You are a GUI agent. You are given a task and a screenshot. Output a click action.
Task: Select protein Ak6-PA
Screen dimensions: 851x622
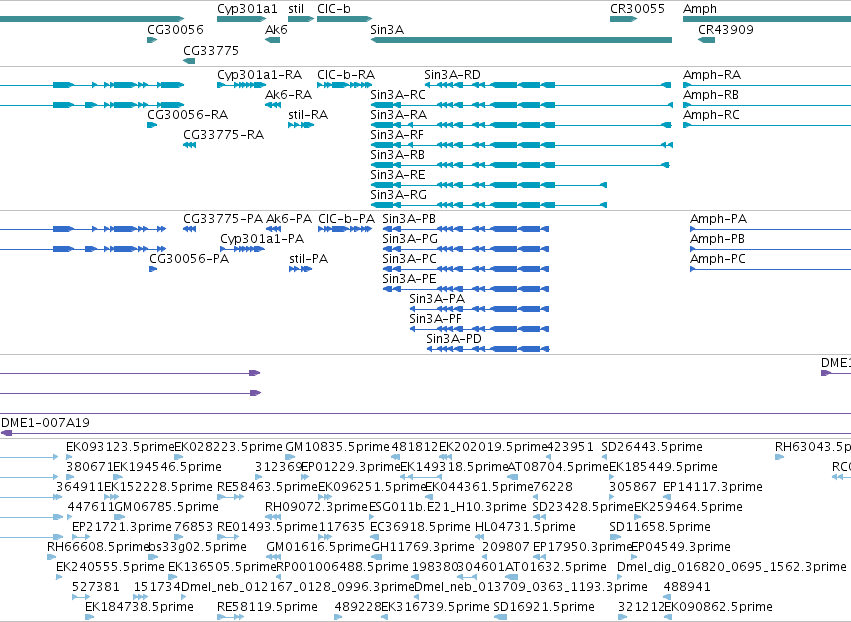click(273, 229)
